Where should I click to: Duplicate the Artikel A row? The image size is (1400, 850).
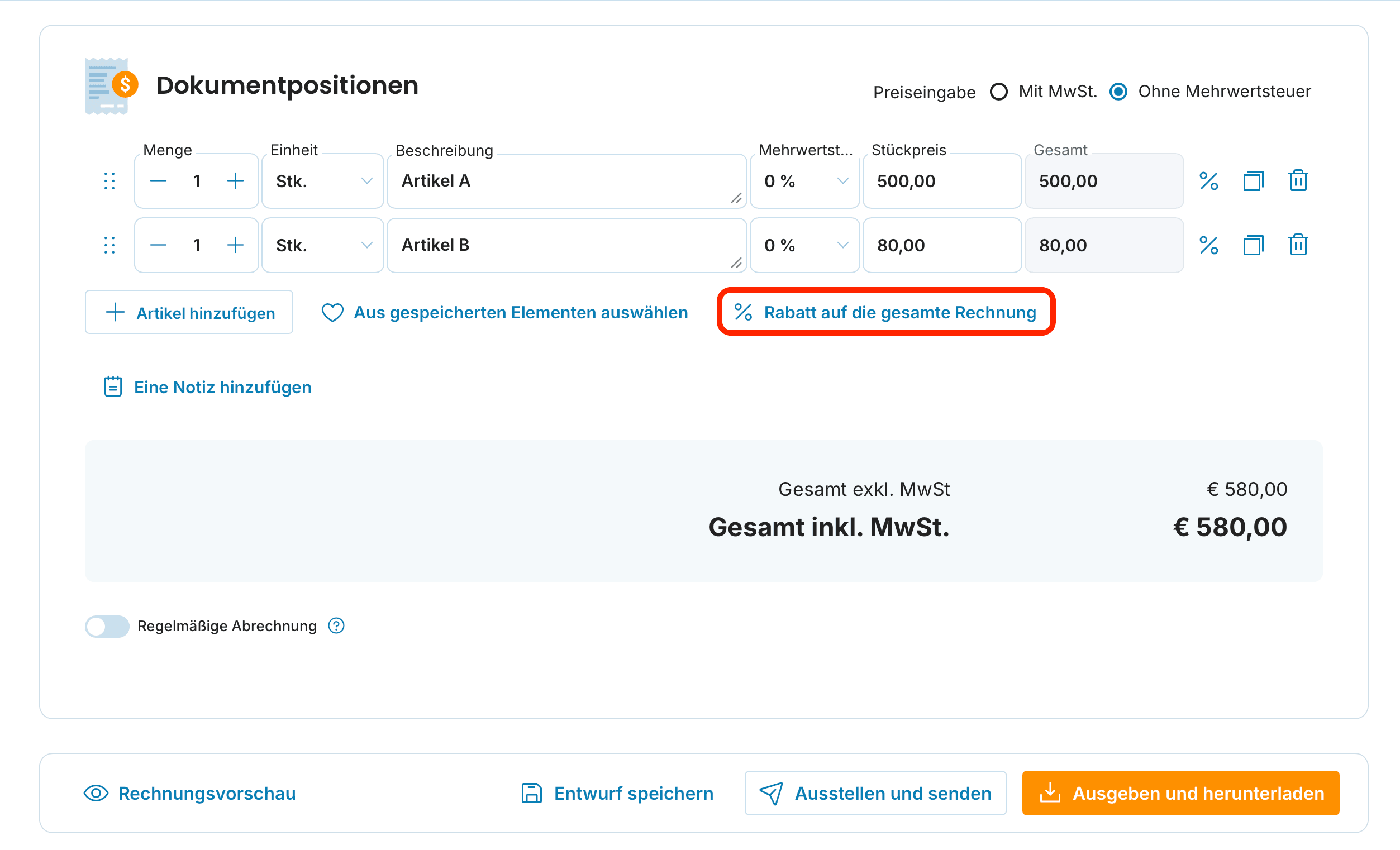[x=1254, y=182]
